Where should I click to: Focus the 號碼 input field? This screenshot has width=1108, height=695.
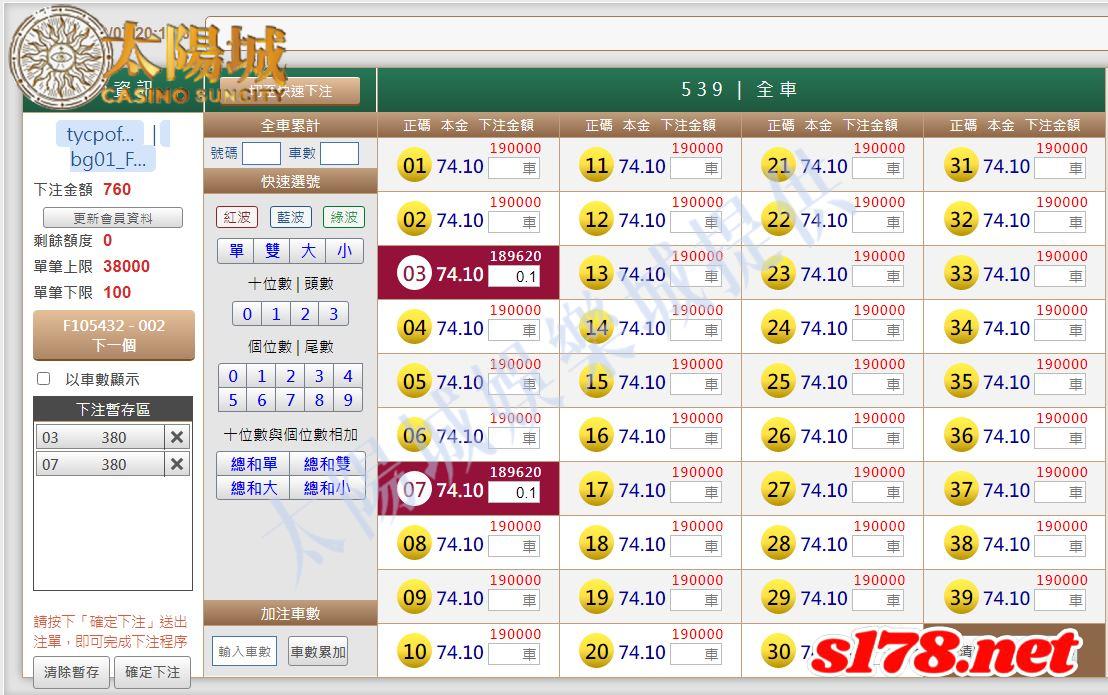coord(261,153)
